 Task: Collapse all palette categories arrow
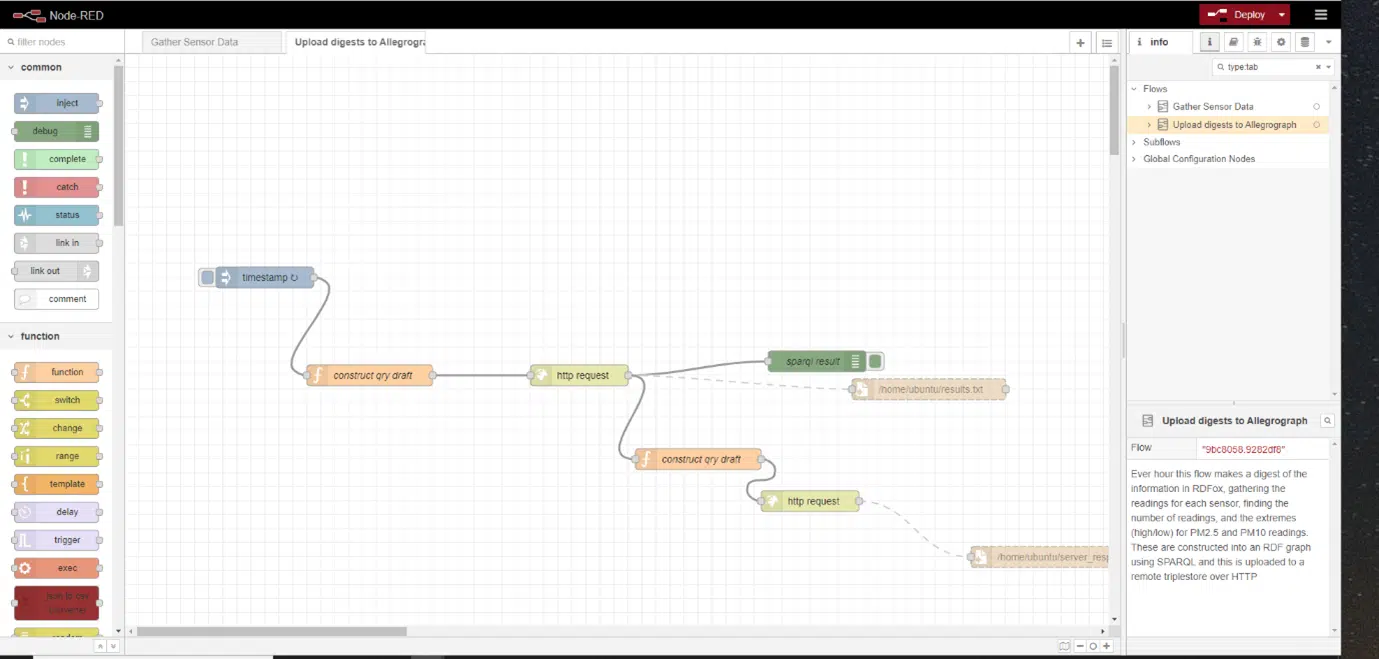coord(100,646)
